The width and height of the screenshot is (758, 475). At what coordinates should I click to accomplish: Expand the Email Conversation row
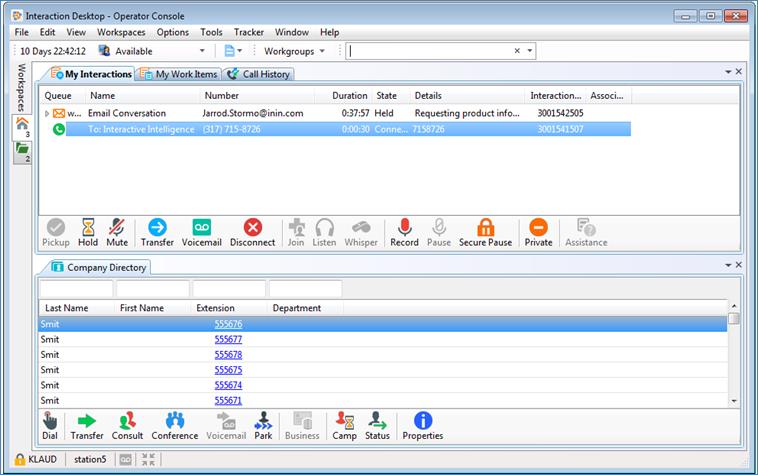tap(46, 114)
